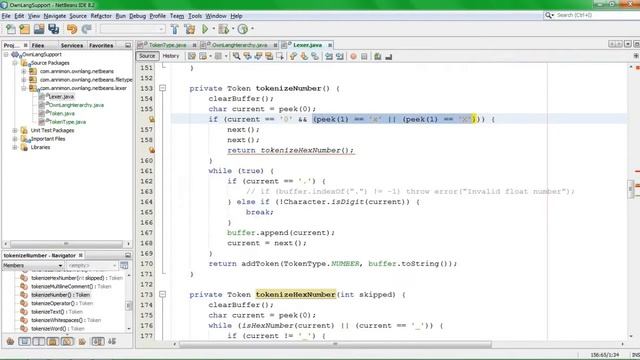This screenshot has height=360, width=640.
Task: Click the search magnifier icon in top bar
Action: 549,15
